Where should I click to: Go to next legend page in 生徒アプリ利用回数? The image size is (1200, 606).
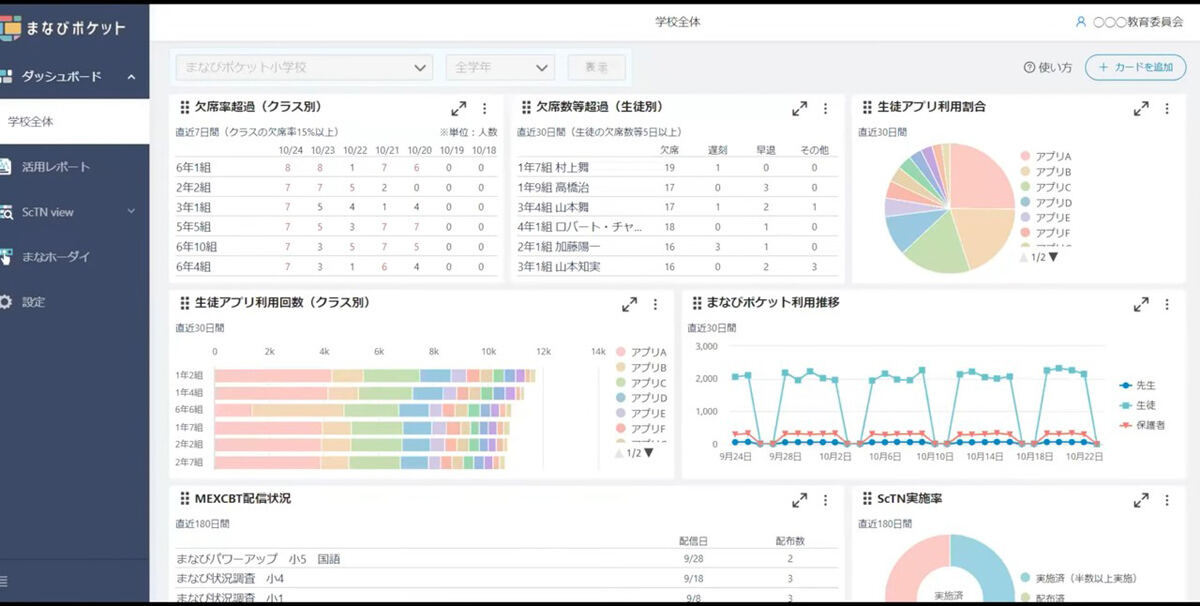tap(648, 453)
